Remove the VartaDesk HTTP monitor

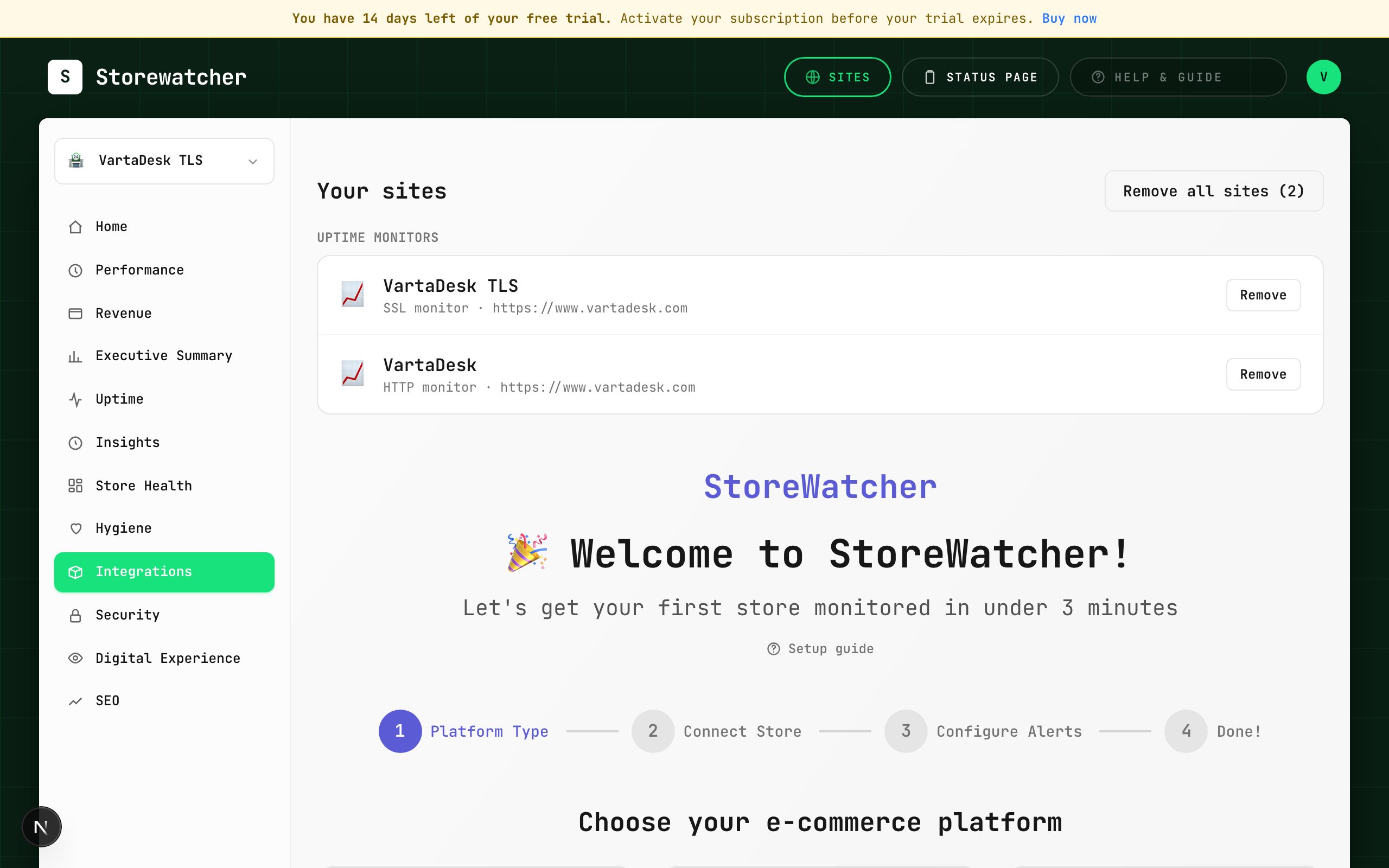1263,374
